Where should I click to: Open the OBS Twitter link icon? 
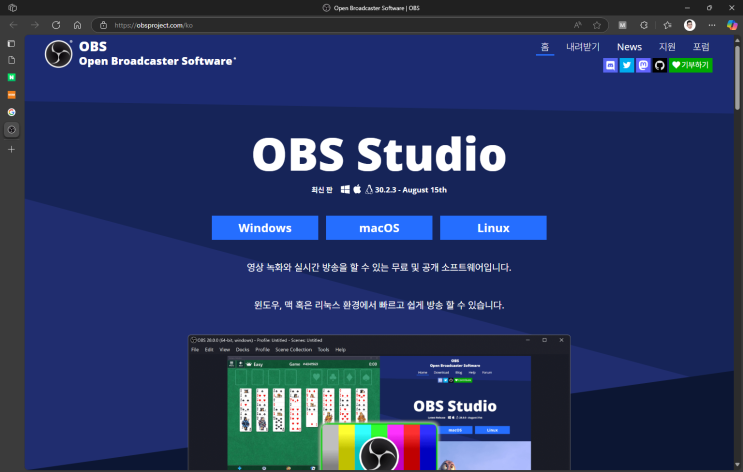point(626,65)
